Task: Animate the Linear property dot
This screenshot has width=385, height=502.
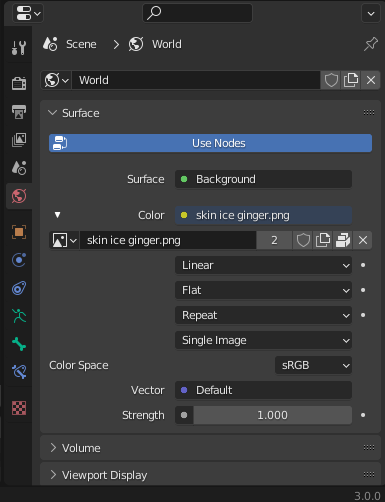Action: click(363, 265)
